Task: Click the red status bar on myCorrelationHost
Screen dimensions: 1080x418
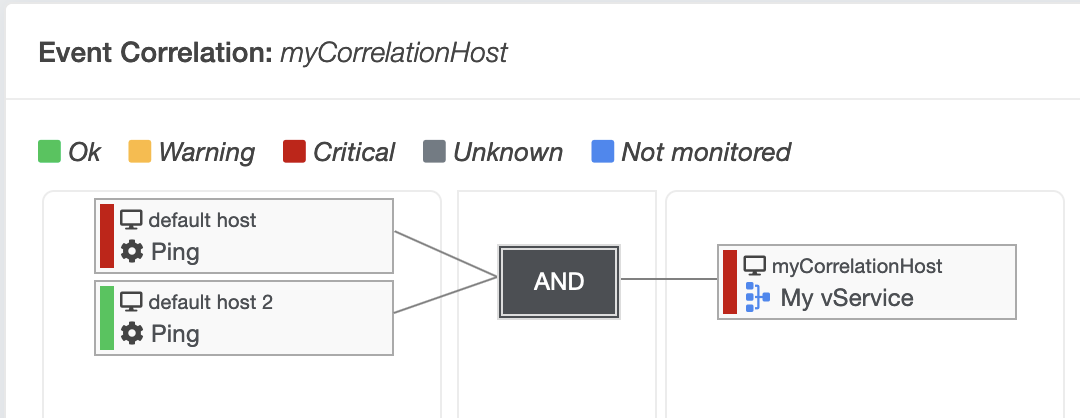Action: pyautogui.click(x=730, y=282)
